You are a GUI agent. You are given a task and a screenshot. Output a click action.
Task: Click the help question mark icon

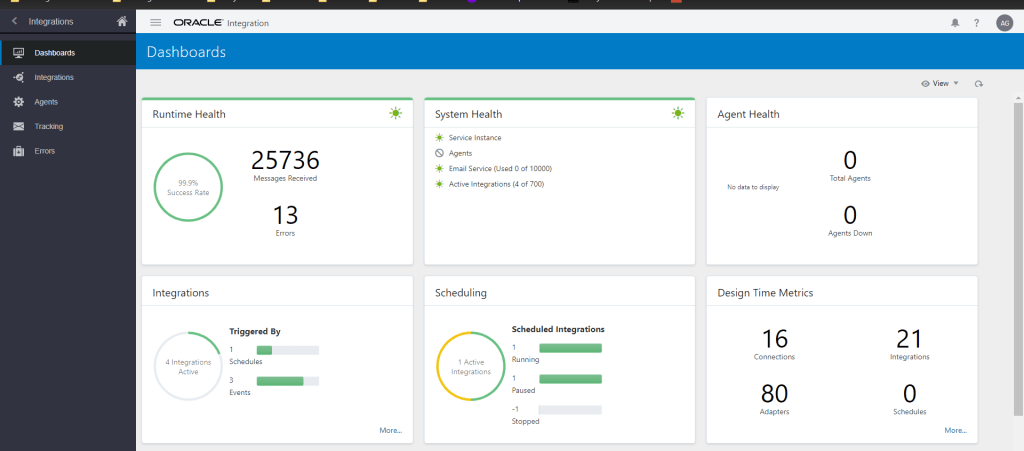coord(976,22)
